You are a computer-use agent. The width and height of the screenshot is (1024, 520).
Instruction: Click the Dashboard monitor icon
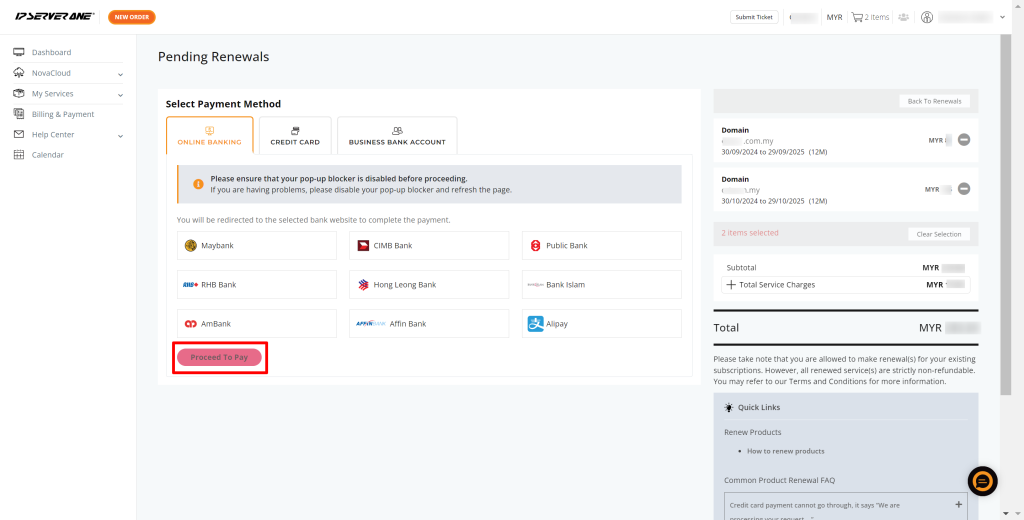19,52
